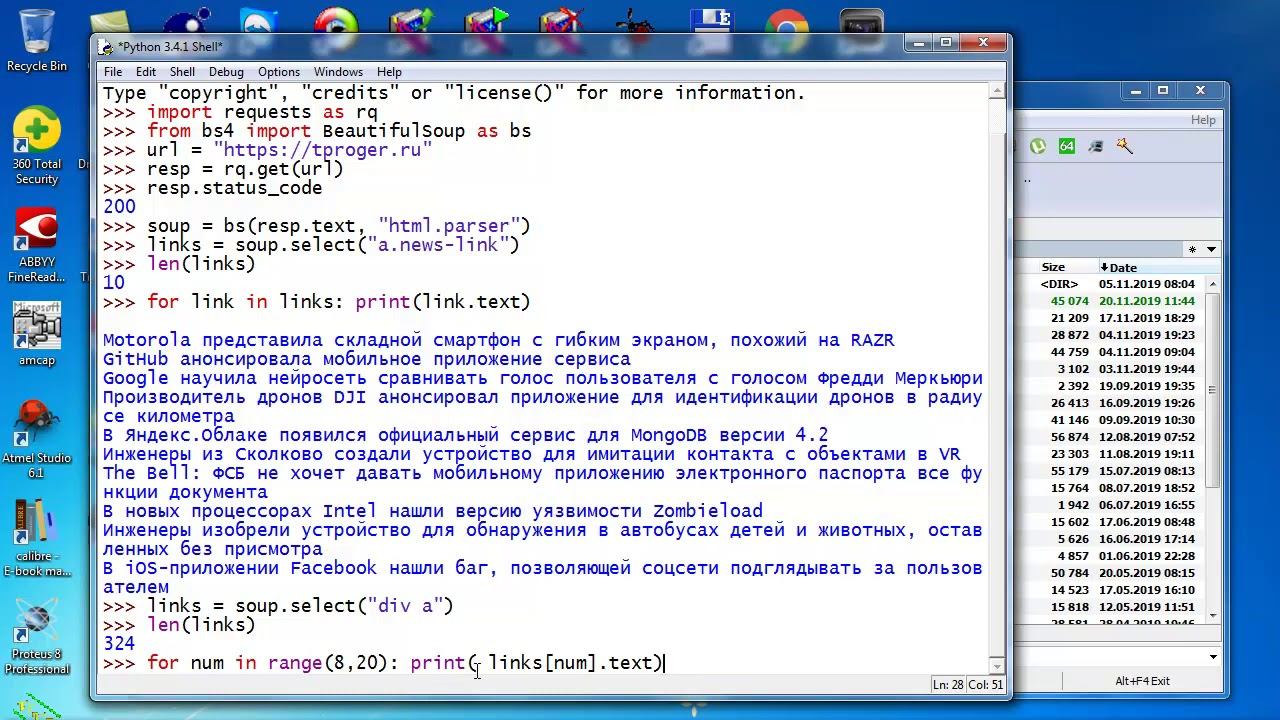This screenshot has width=1280, height=720.
Task: Click the network computers toolbar icon
Action: click(x=1096, y=146)
